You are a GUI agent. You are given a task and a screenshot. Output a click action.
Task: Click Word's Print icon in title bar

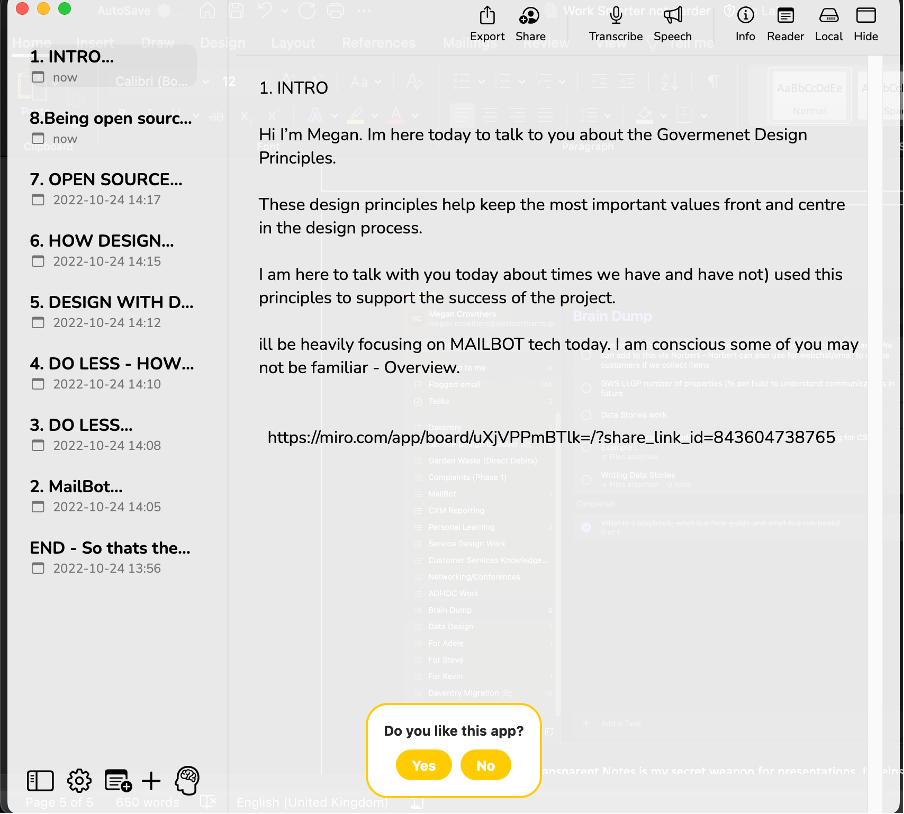pos(335,11)
